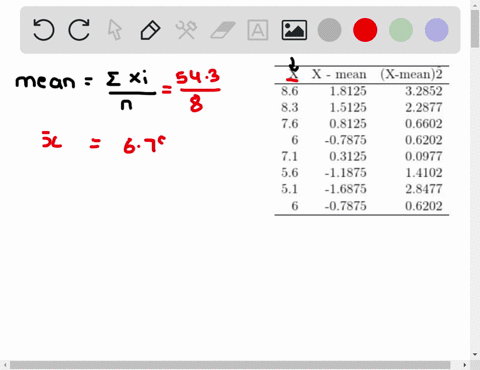
Task: Select the pointer selection tool
Action: [115, 30]
